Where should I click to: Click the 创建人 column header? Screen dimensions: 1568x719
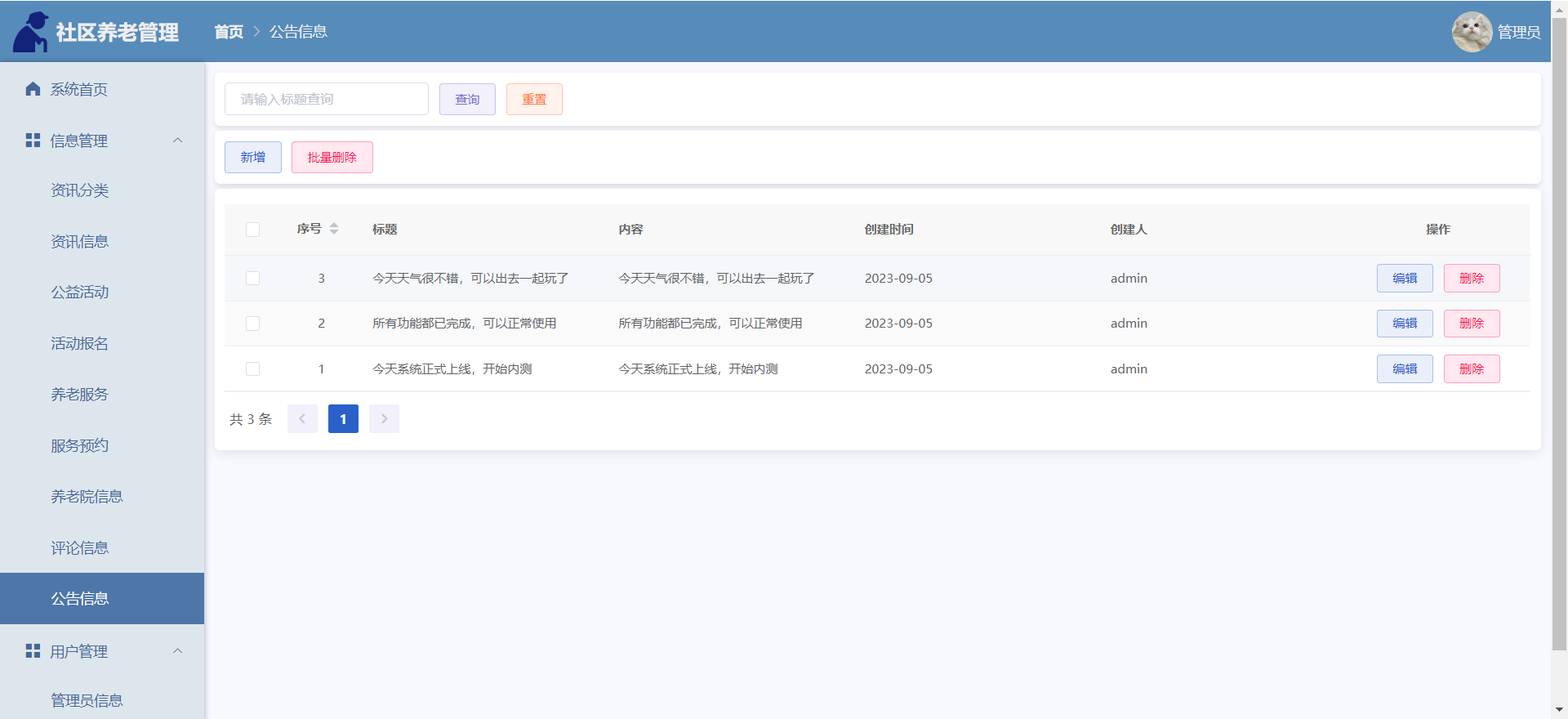click(x=1129, y=230)
